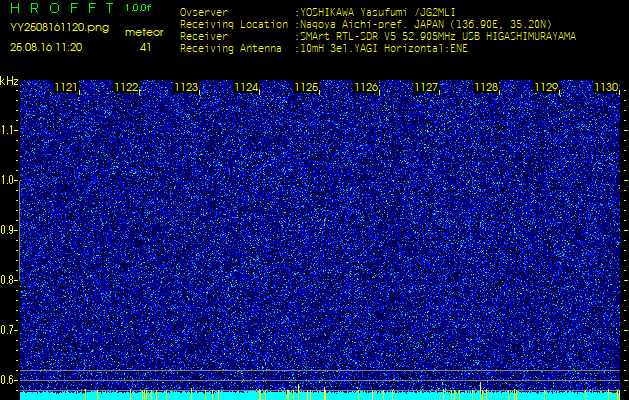Click the Receiving Antenna label
Image resolution: width=629 pixels, height=400 pixels.
point(231,49)
